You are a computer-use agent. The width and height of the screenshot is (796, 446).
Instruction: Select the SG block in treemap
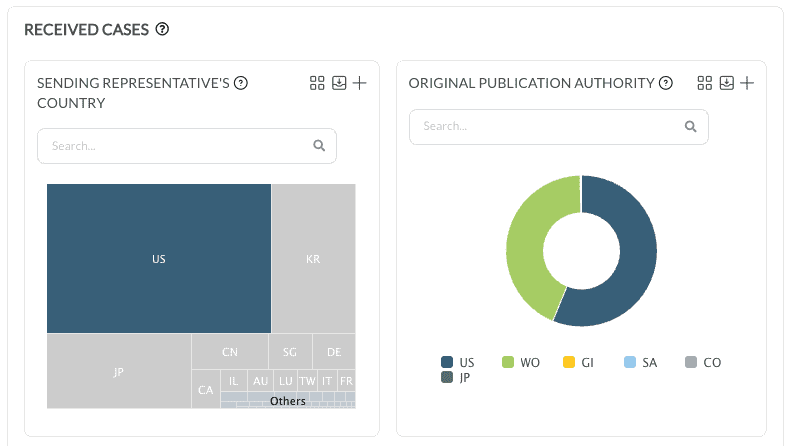click(x=290, y=352)
